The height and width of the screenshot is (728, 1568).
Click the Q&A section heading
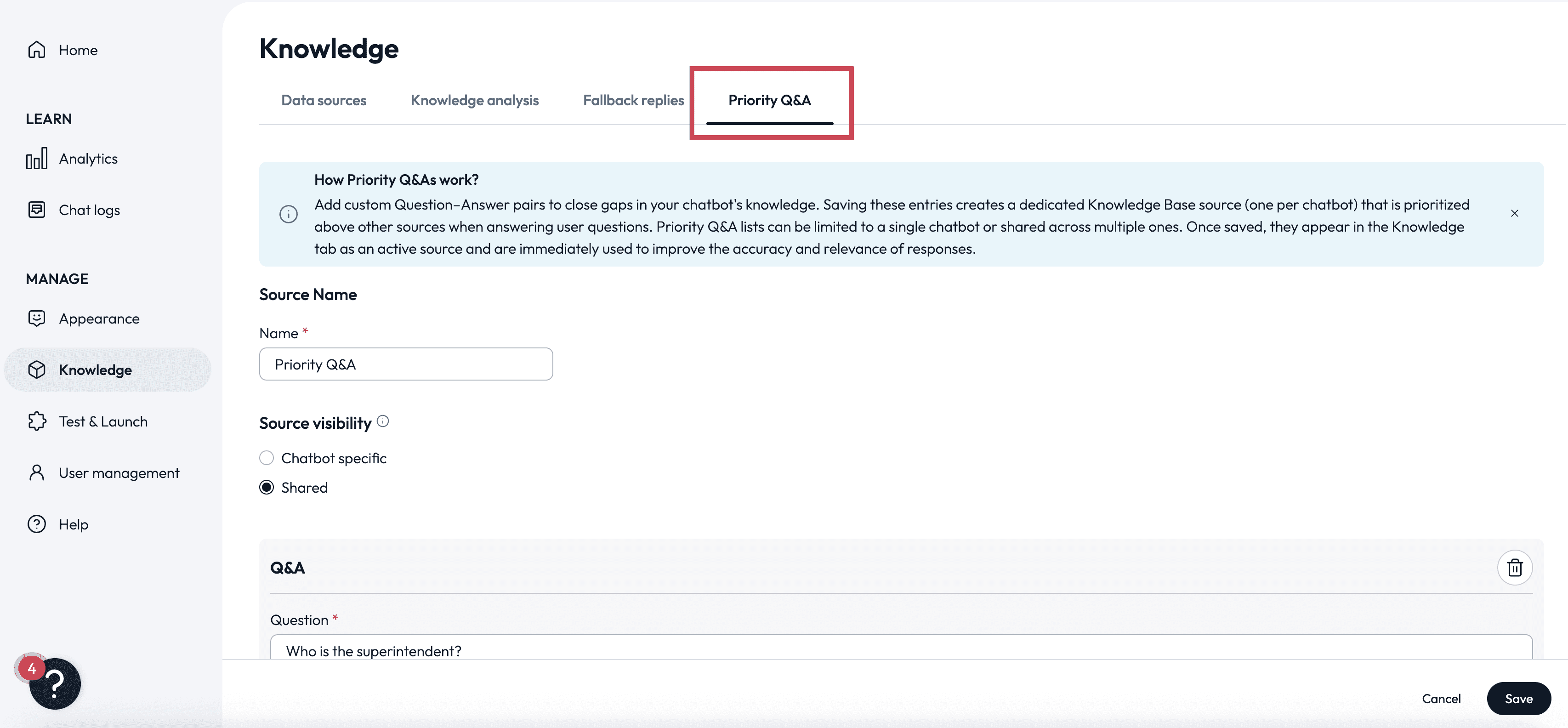pyautogui.click(x=287, y=568)
